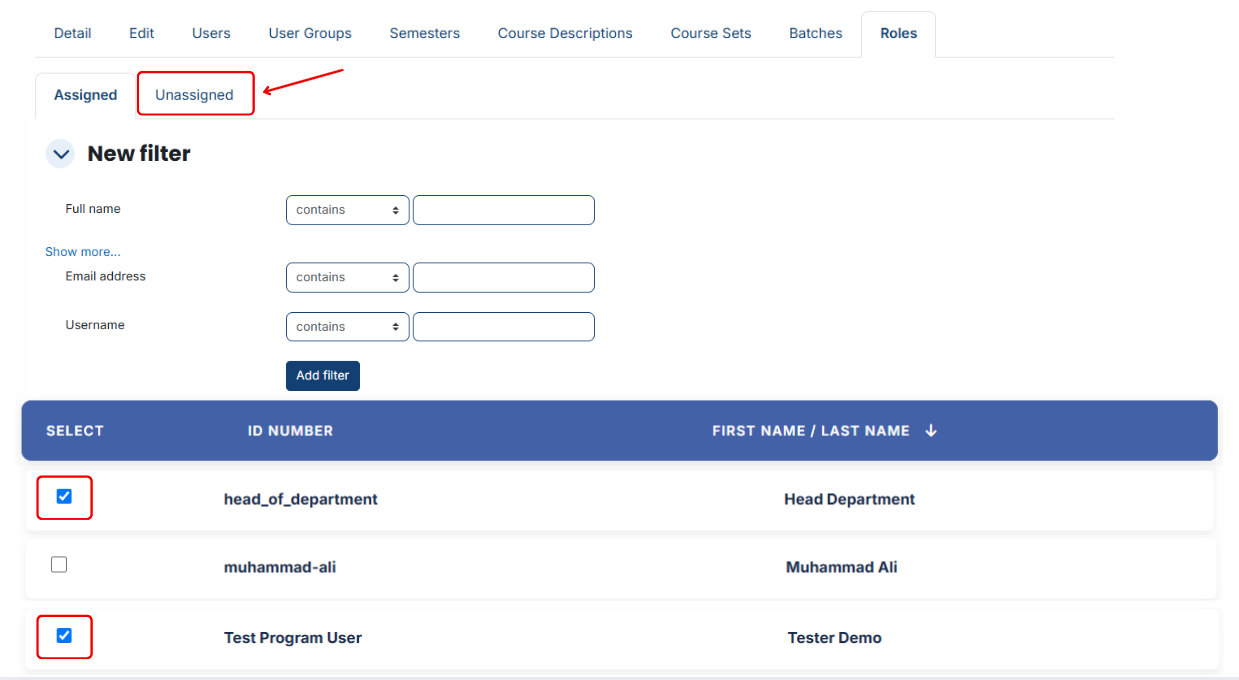Collapse the New filter section chevron

click(x=61, y=154)
